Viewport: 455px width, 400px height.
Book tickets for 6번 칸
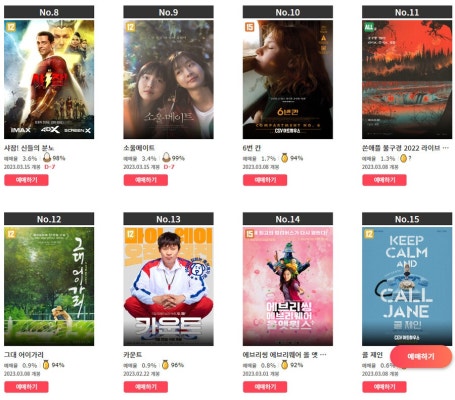(265, 180)
